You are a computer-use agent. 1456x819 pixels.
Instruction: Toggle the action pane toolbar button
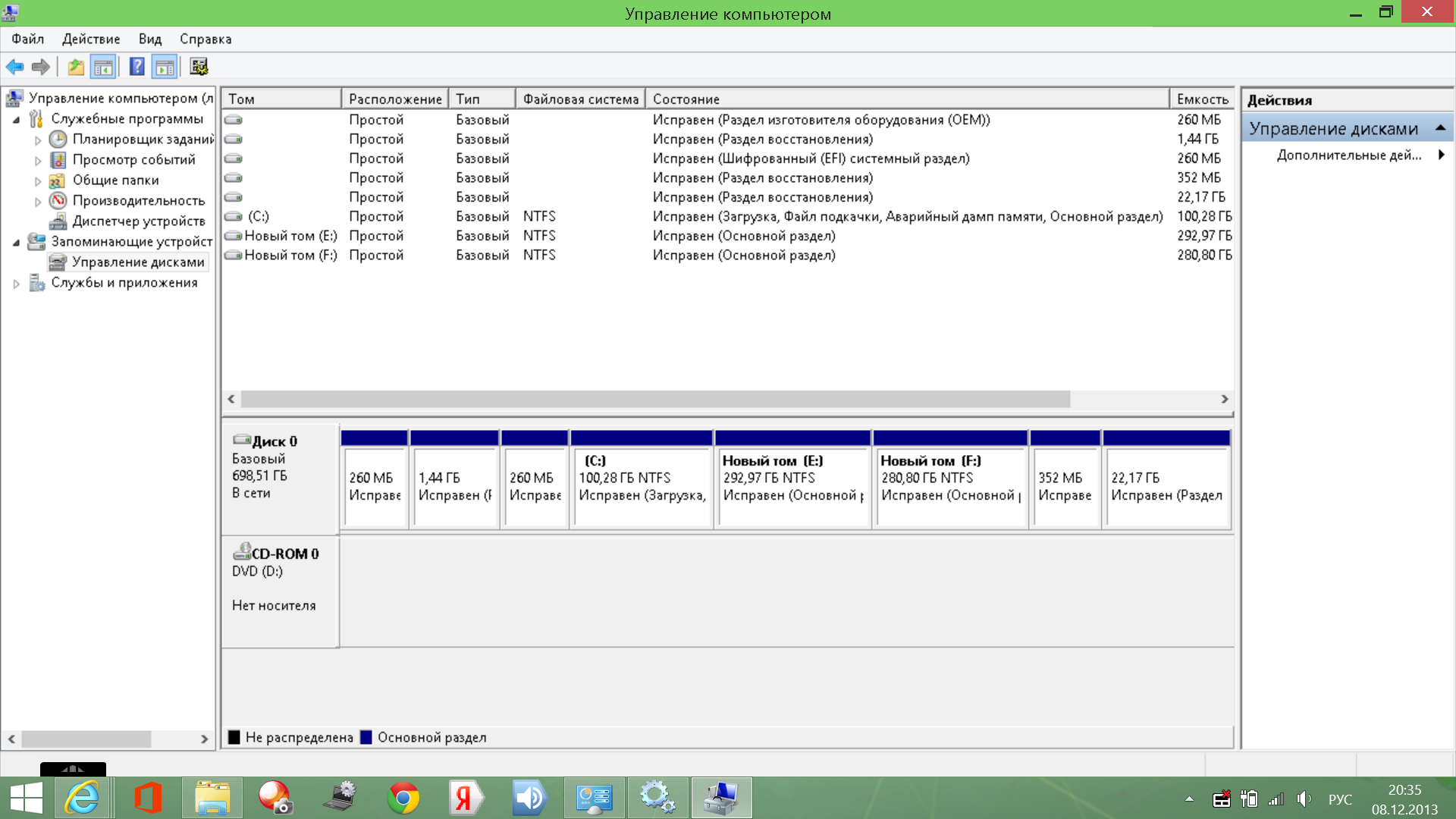click(165, 67)
